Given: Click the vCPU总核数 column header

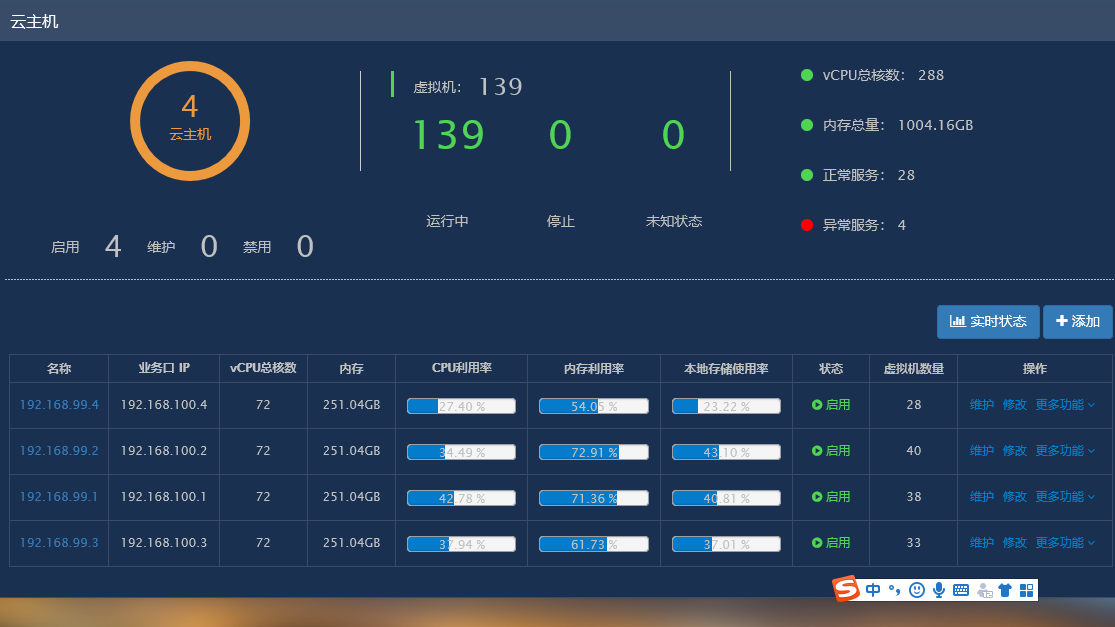Looking at the screenshot, I should pyautogui.click(x=263, y=368).
